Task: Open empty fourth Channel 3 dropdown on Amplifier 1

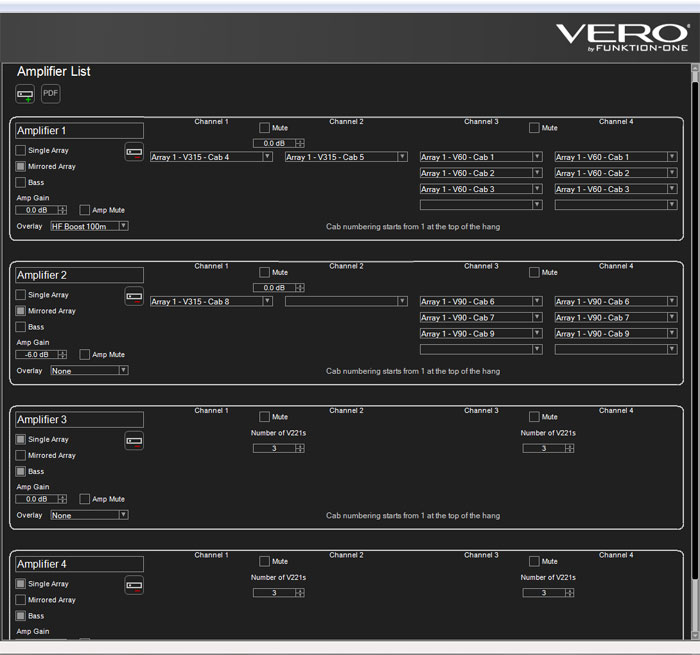Action: pos(481,205)
